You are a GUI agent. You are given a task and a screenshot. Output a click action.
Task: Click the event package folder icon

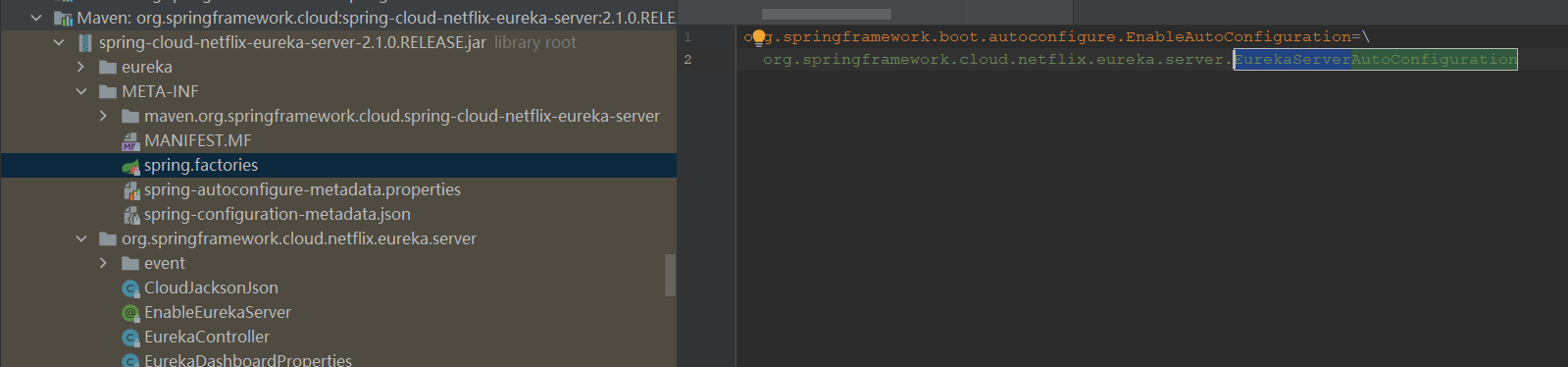[x=130, y=263]
